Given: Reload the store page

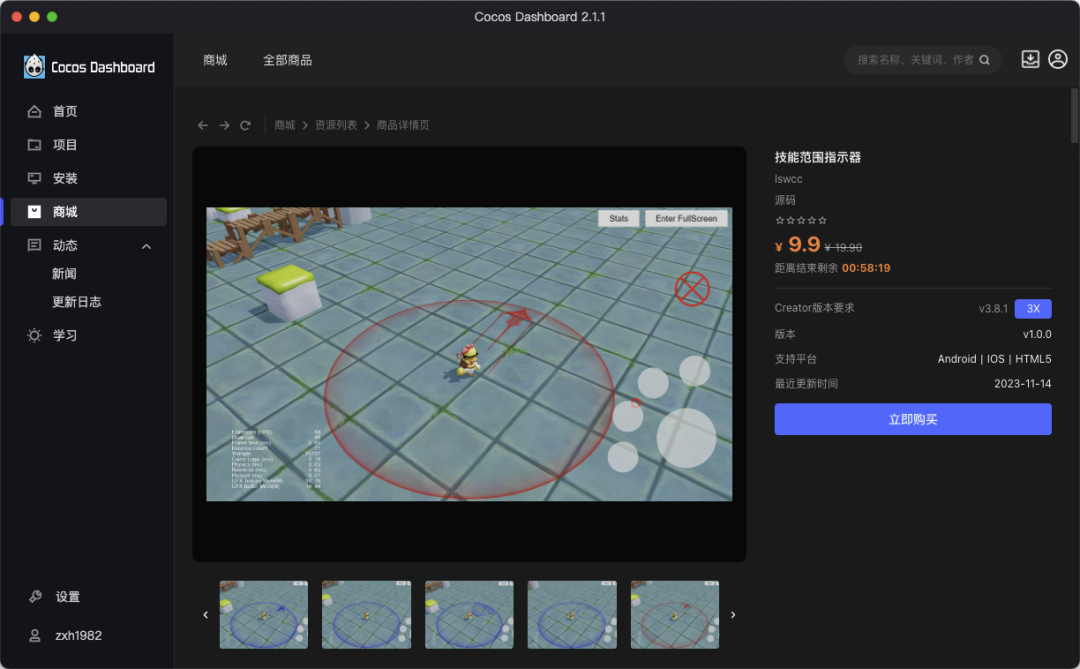Looking at the screenshot, I should (245, 125).
